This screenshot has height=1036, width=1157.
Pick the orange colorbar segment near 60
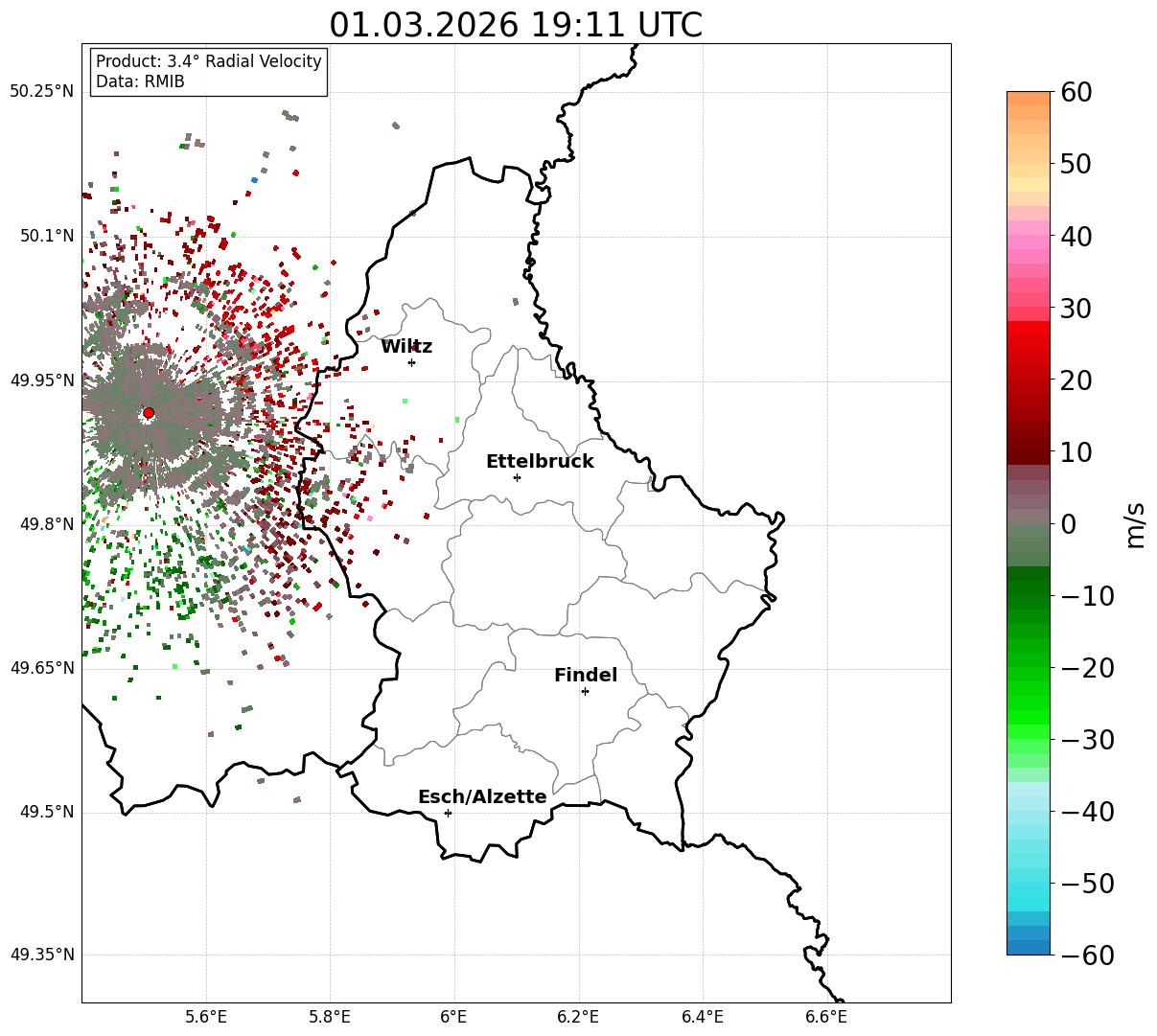1029,99
